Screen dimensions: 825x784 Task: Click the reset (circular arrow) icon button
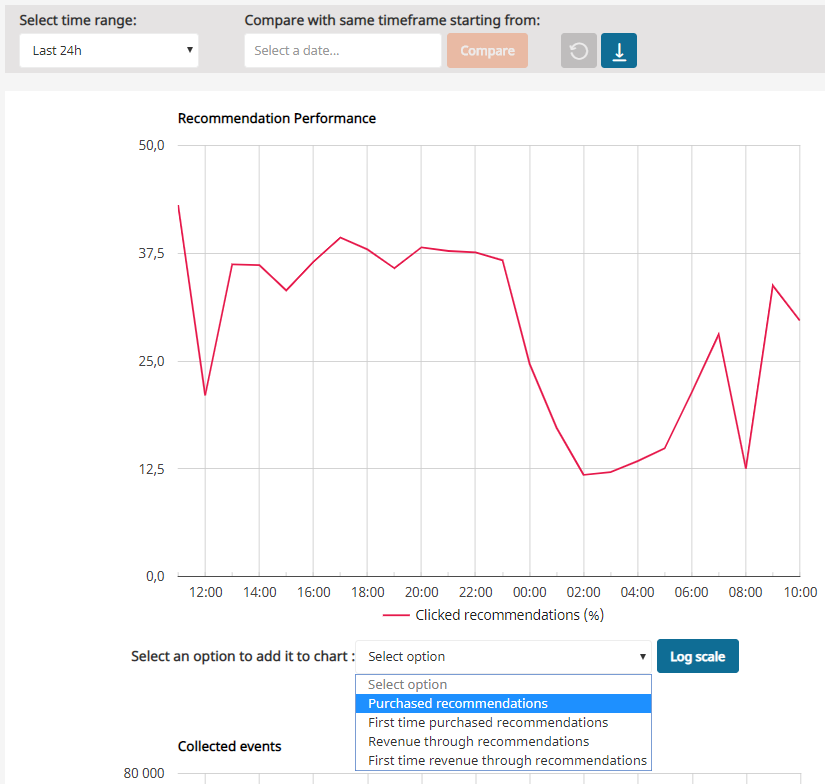pos(579,51)
